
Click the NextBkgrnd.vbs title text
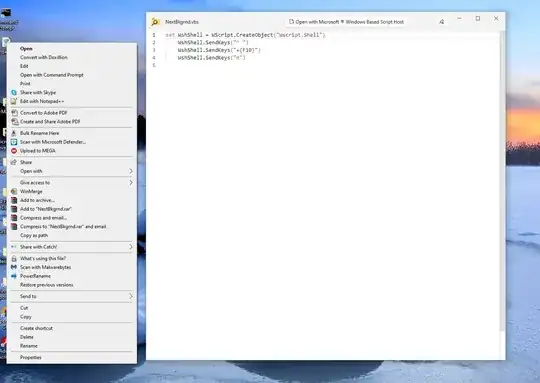(x=182, y=22)
